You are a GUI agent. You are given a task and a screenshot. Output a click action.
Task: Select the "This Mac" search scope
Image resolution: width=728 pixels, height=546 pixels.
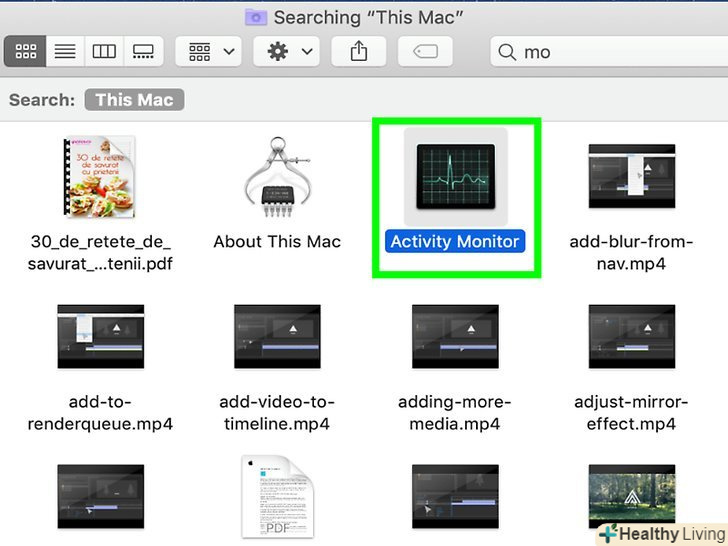[134, 100]
